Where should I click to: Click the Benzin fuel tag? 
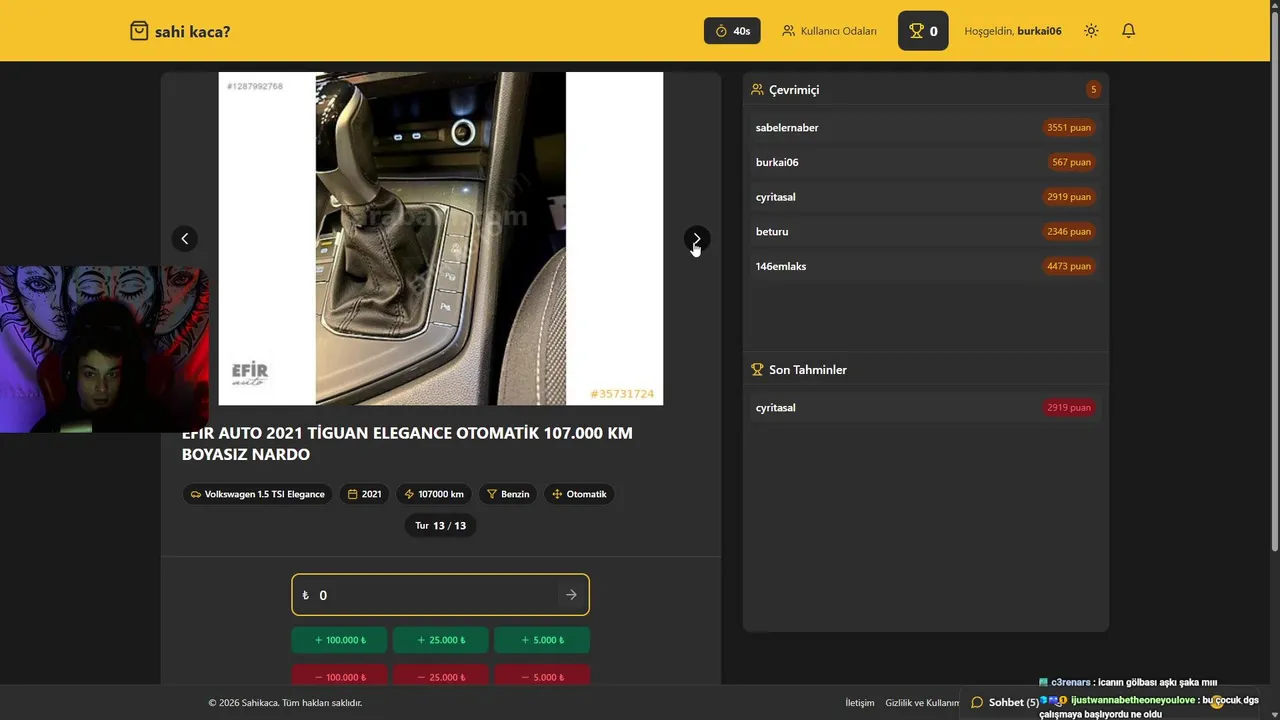[x=508, y=494]
